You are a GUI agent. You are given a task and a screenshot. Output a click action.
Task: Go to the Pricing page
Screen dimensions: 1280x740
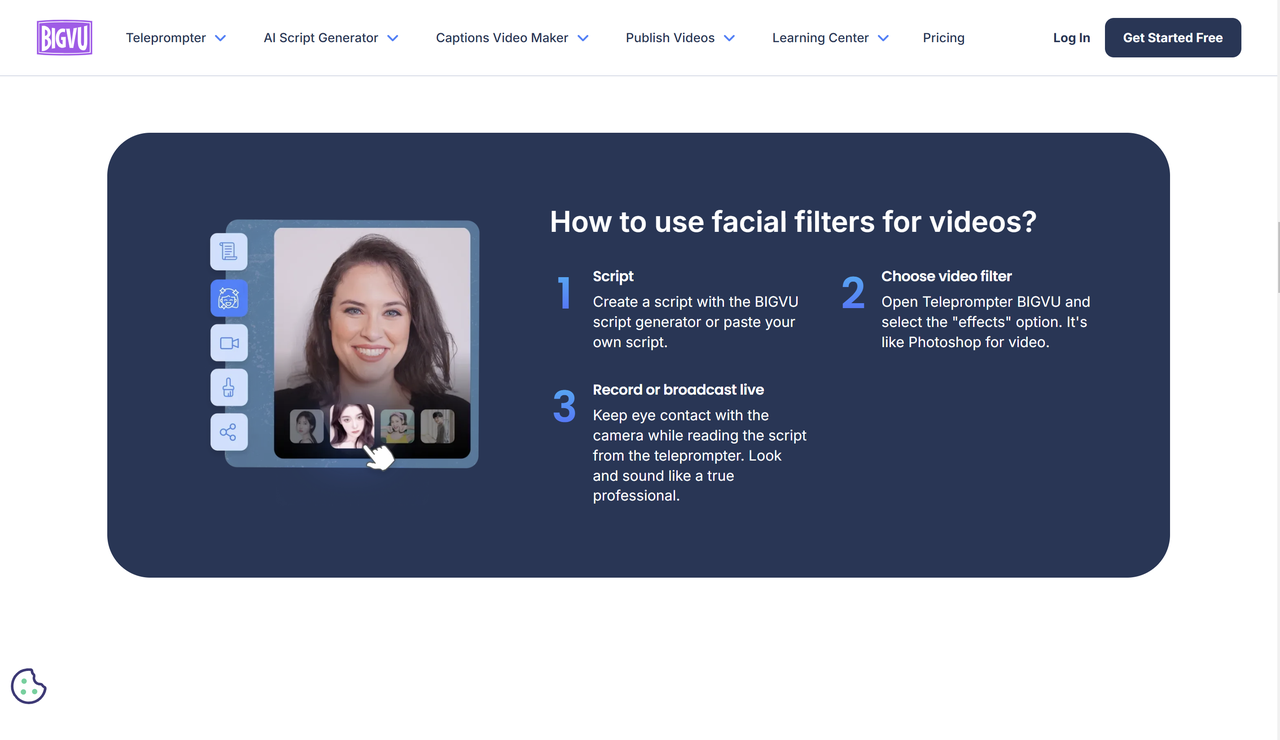click(943, 37)
